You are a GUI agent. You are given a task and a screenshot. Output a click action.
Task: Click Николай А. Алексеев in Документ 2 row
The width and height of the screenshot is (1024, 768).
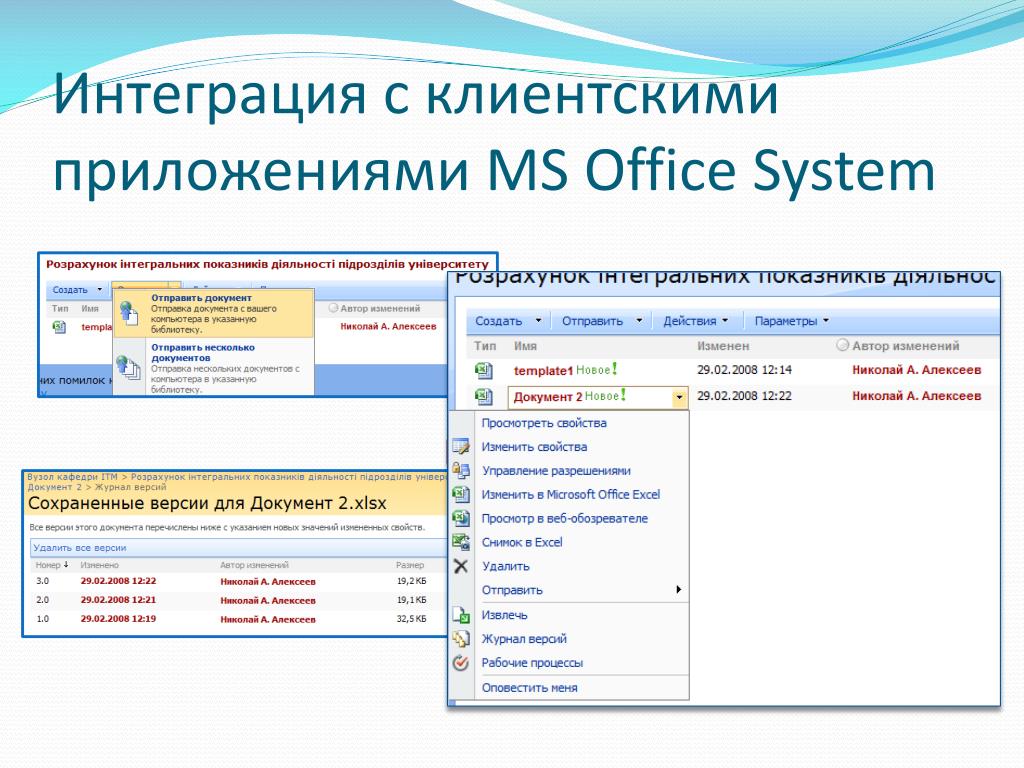(916, 396)
